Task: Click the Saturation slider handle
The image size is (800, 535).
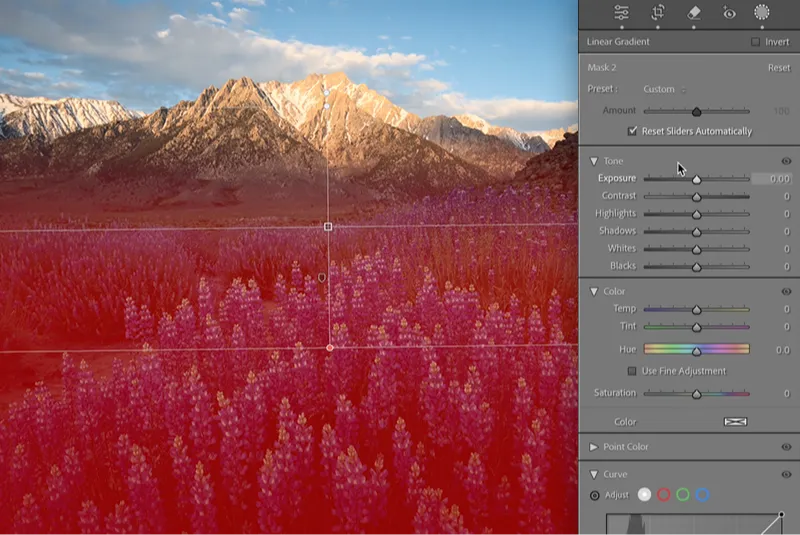Action: click(x=696, y=394)
